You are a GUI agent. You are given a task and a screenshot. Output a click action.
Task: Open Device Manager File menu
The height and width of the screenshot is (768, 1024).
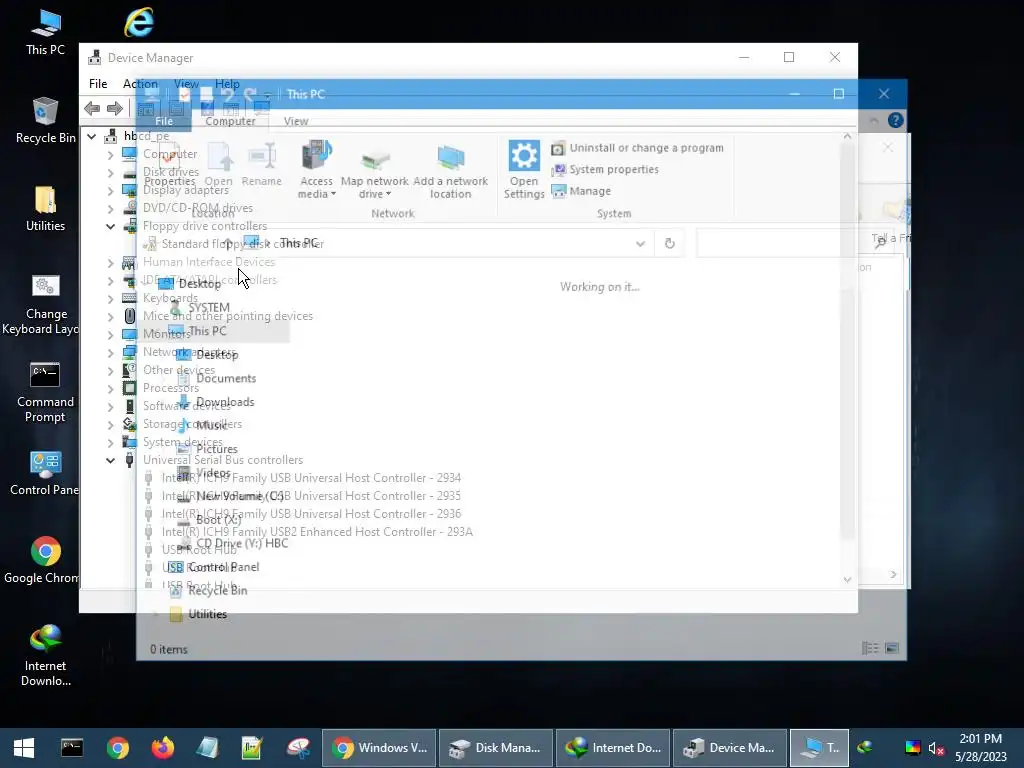point(98,84)
